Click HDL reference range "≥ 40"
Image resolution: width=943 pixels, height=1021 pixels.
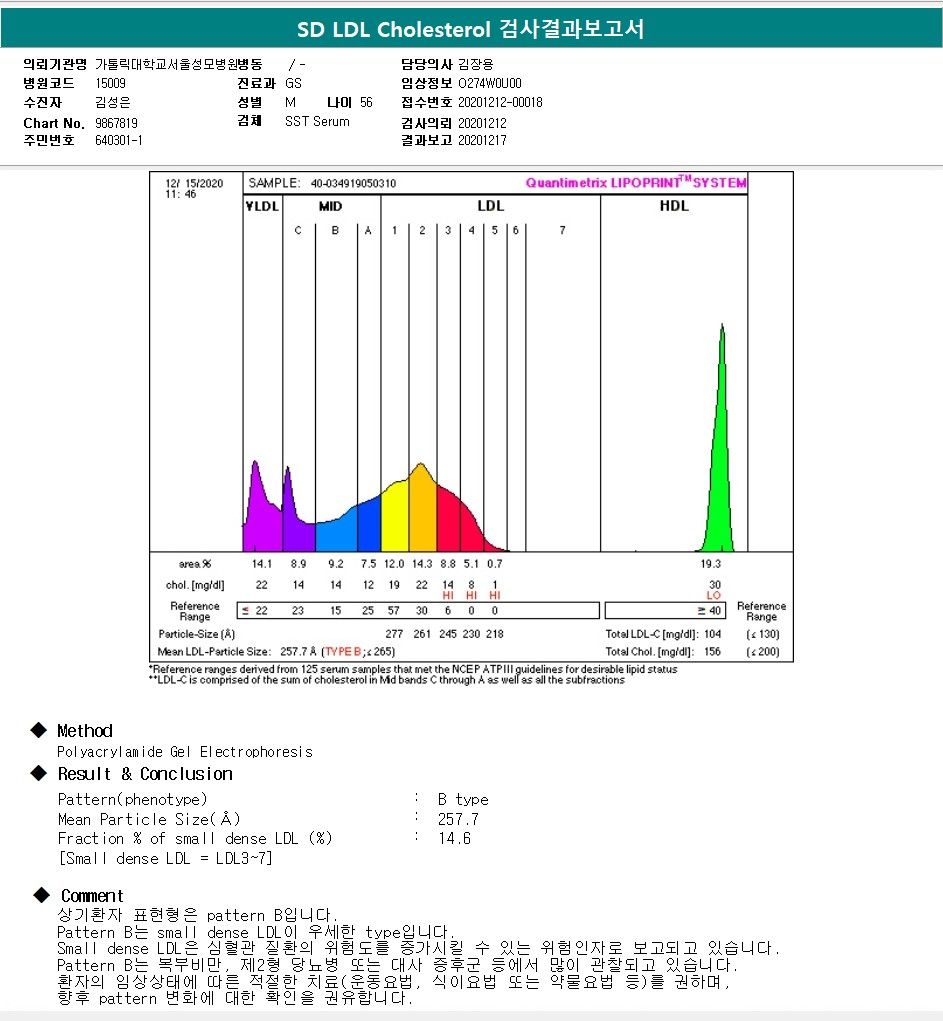tap(709, 611)
